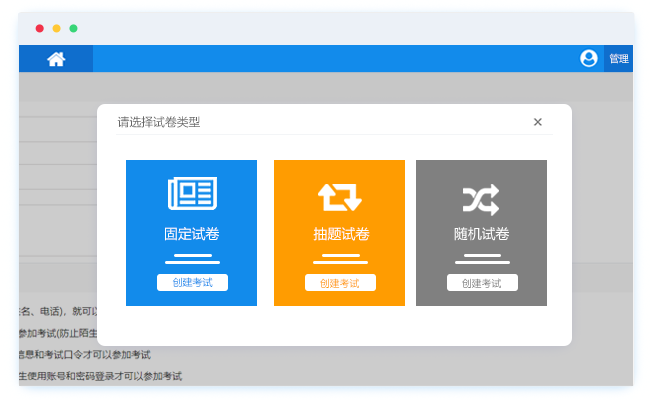Click the yellow window minimize dot

coord(56,29)
